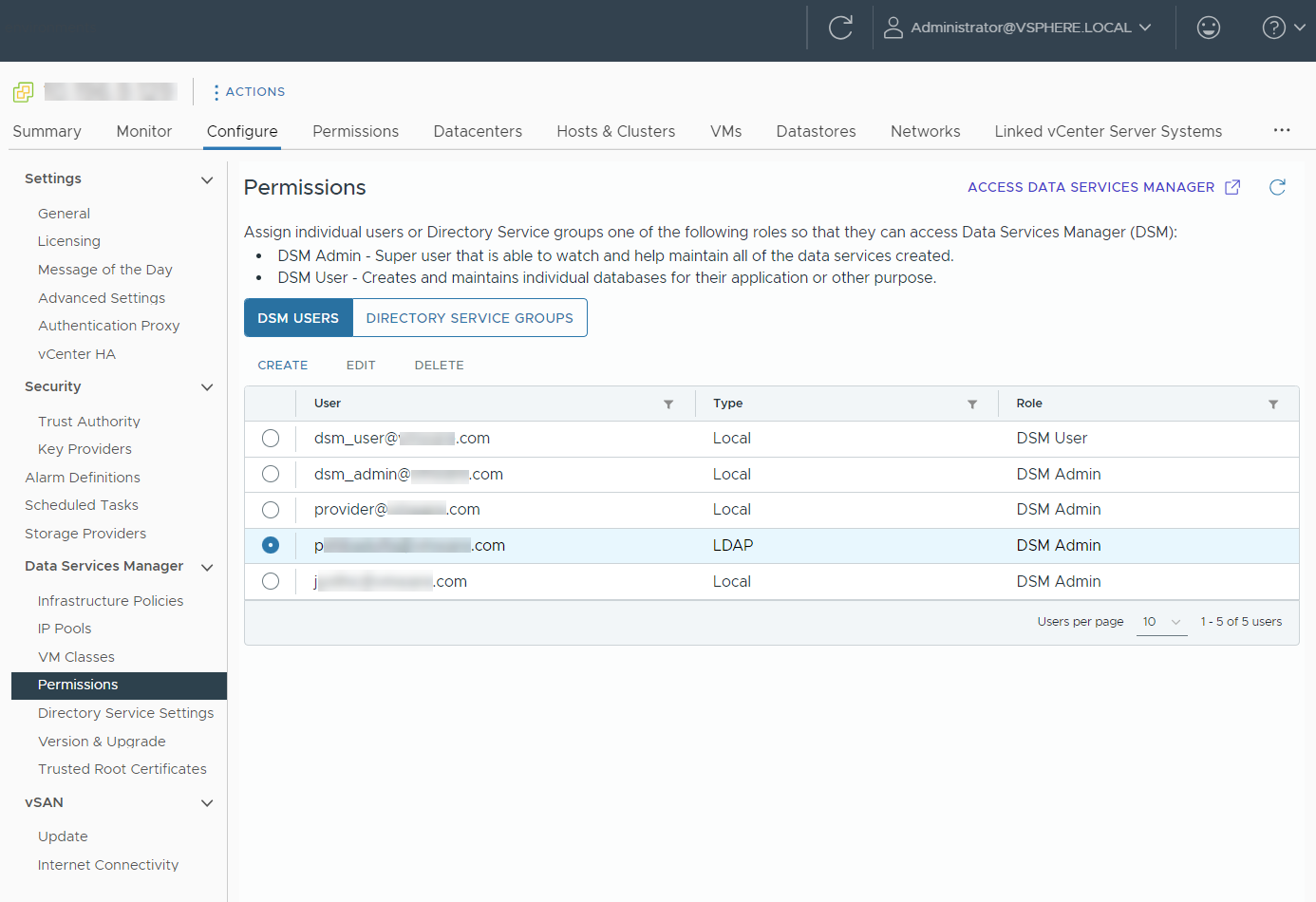Click the external link icon beside Access Data Services Manager
This screenshot has width=1316, height=902.
tap(1232, 187)
